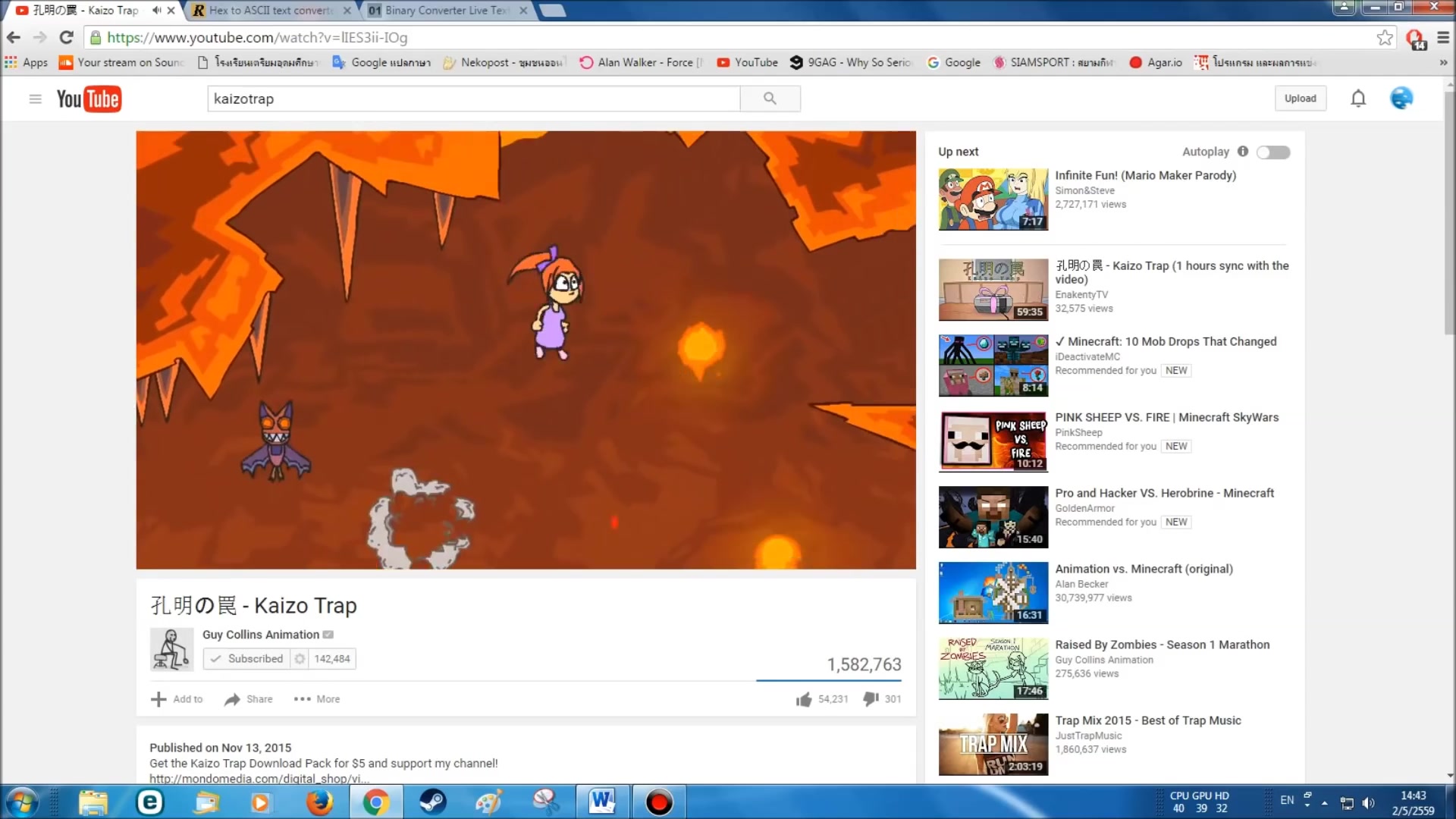The width and height of the screenshot is (1456, 819).
Task: Expand the bookmarks overflow chevron
Action: coord(1443,62)
